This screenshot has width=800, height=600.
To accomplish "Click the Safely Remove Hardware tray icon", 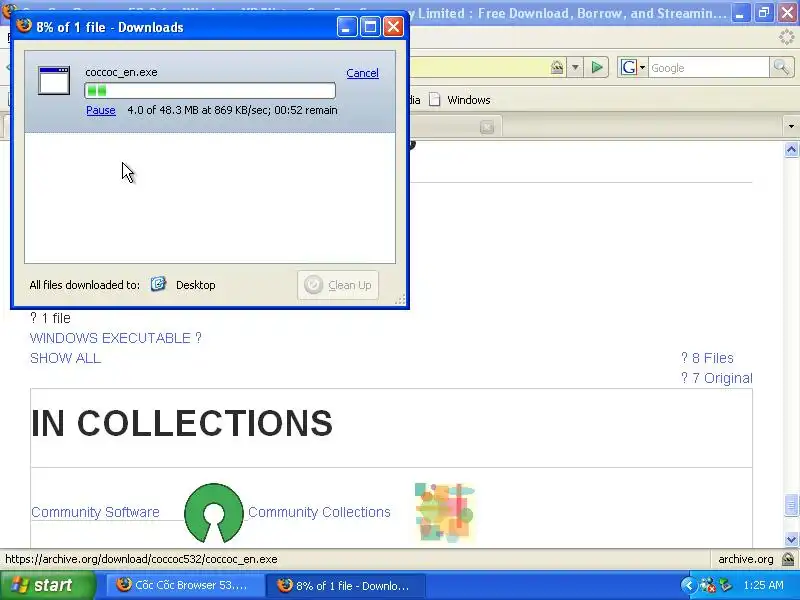I will pos(725,585).
